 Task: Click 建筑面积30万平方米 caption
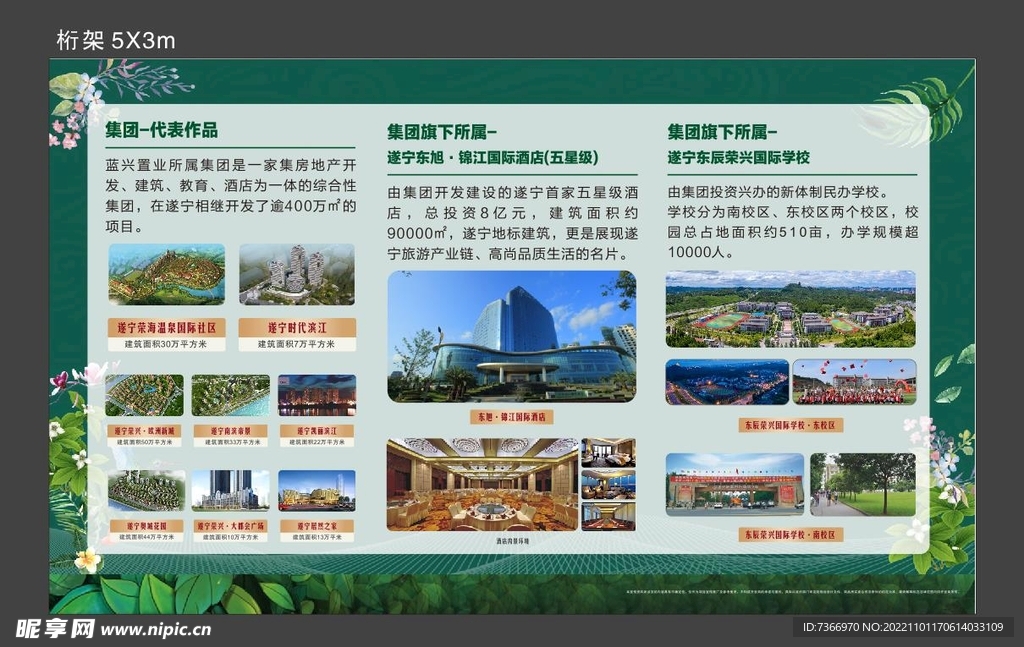click(167, 343)
